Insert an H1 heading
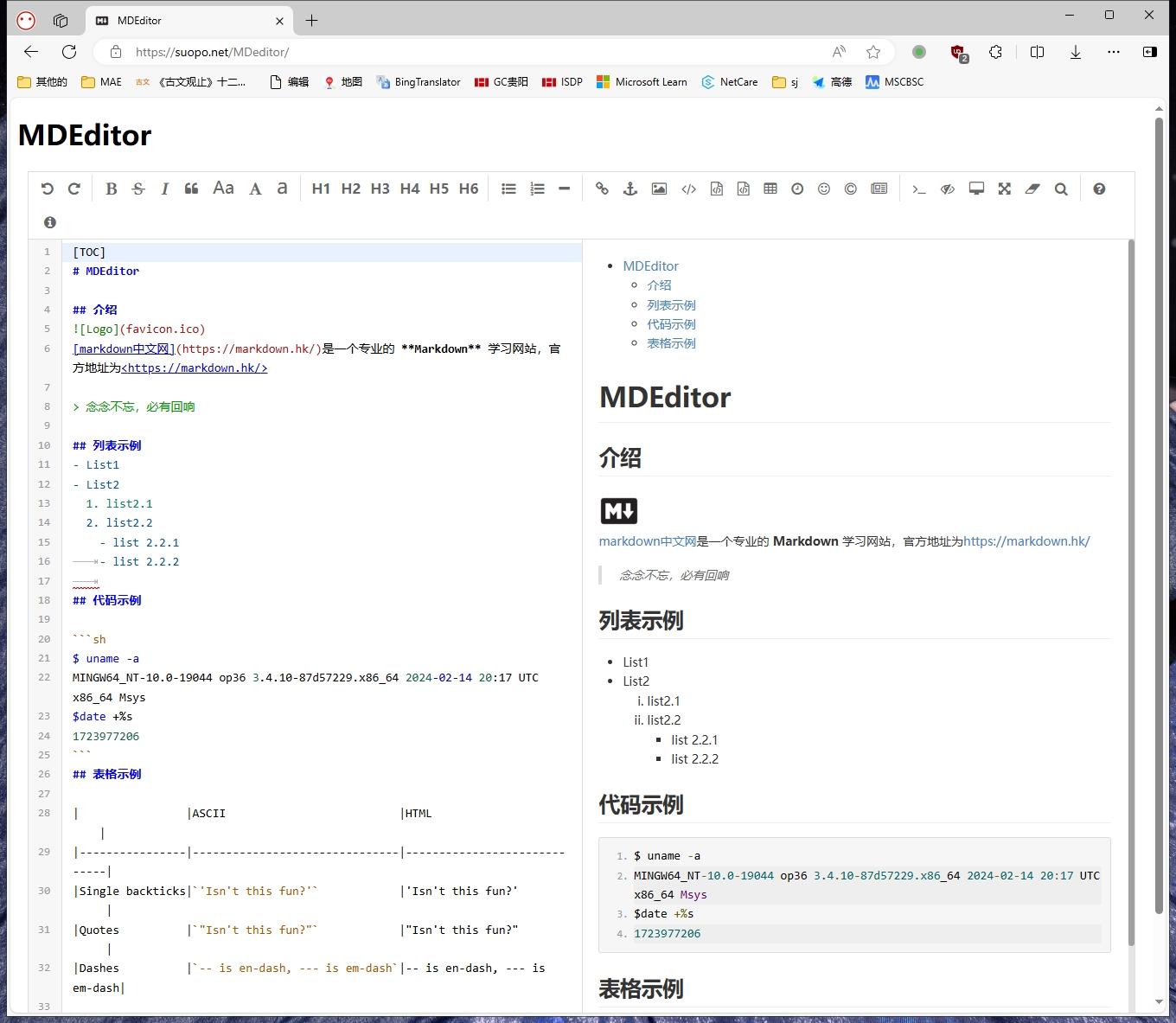This screenshot has height=1023, width=1176. click(x=321, y=189)
